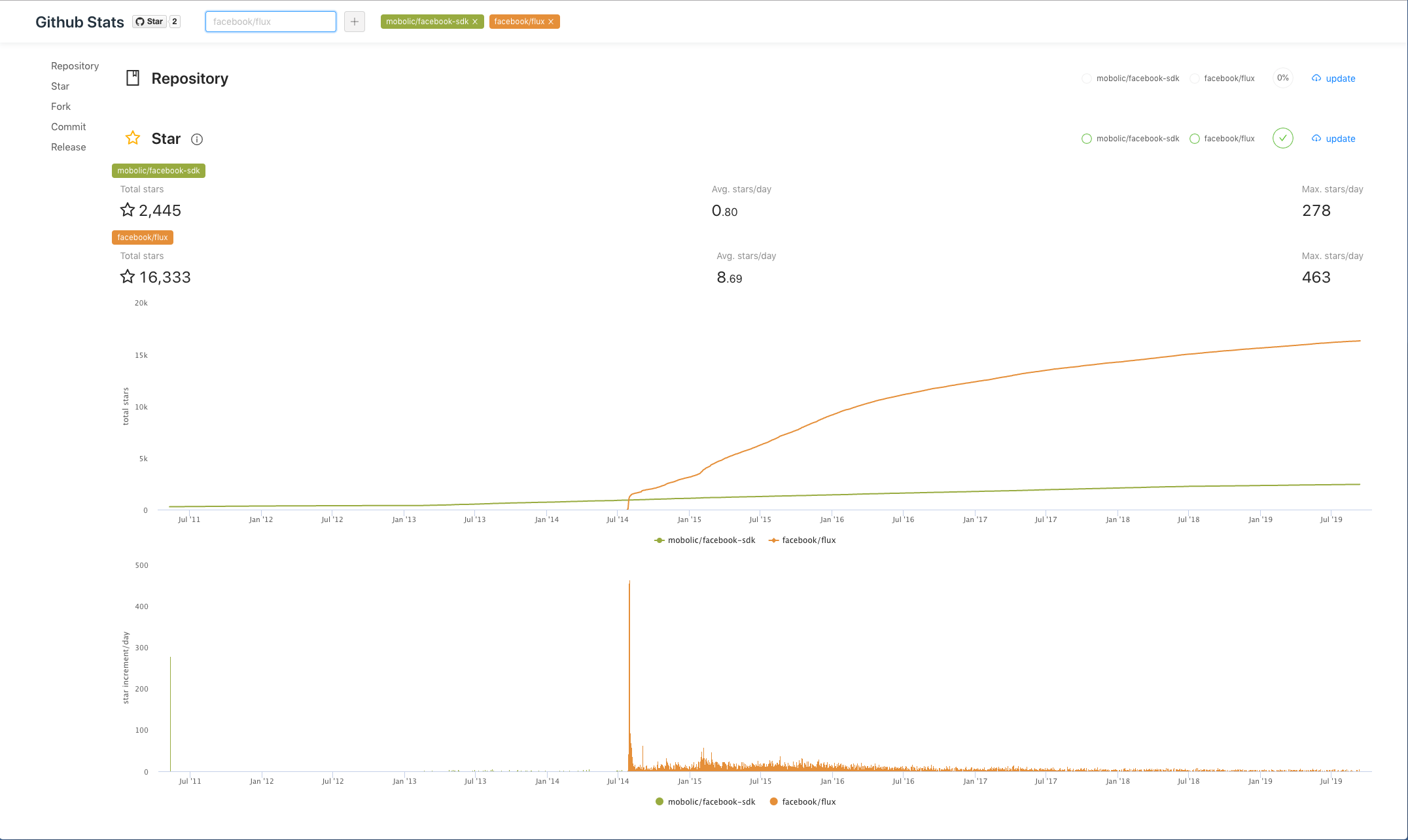Viewport: 1408px width, 840px height.
Task: Click update in the Star section
Action: (x=1333, y=139)
